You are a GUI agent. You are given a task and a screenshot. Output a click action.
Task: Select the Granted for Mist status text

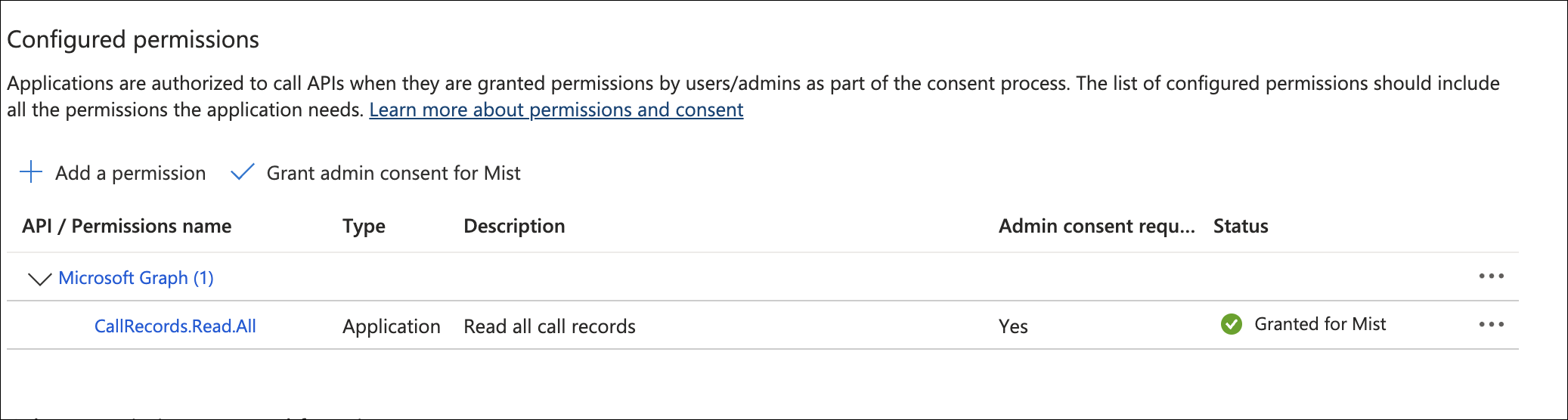tap(1320, 324)
